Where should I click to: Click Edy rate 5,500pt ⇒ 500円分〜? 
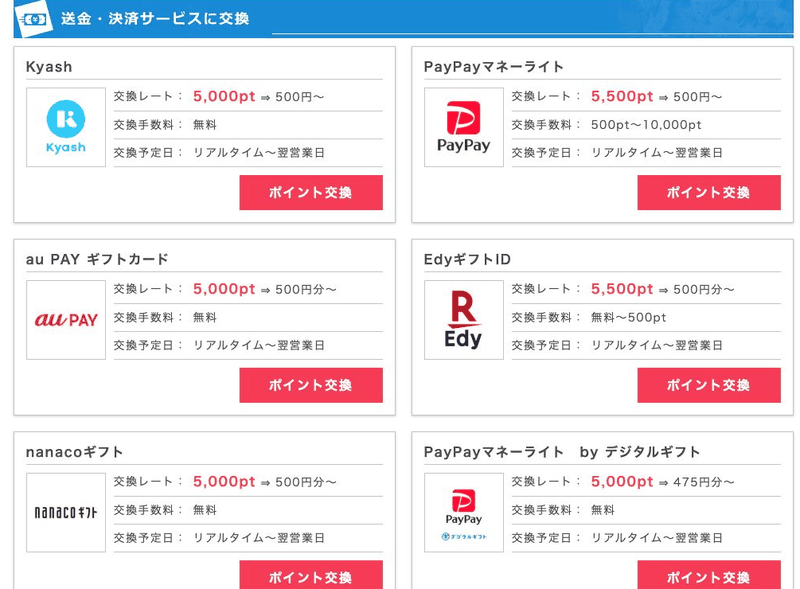(662, 289)
